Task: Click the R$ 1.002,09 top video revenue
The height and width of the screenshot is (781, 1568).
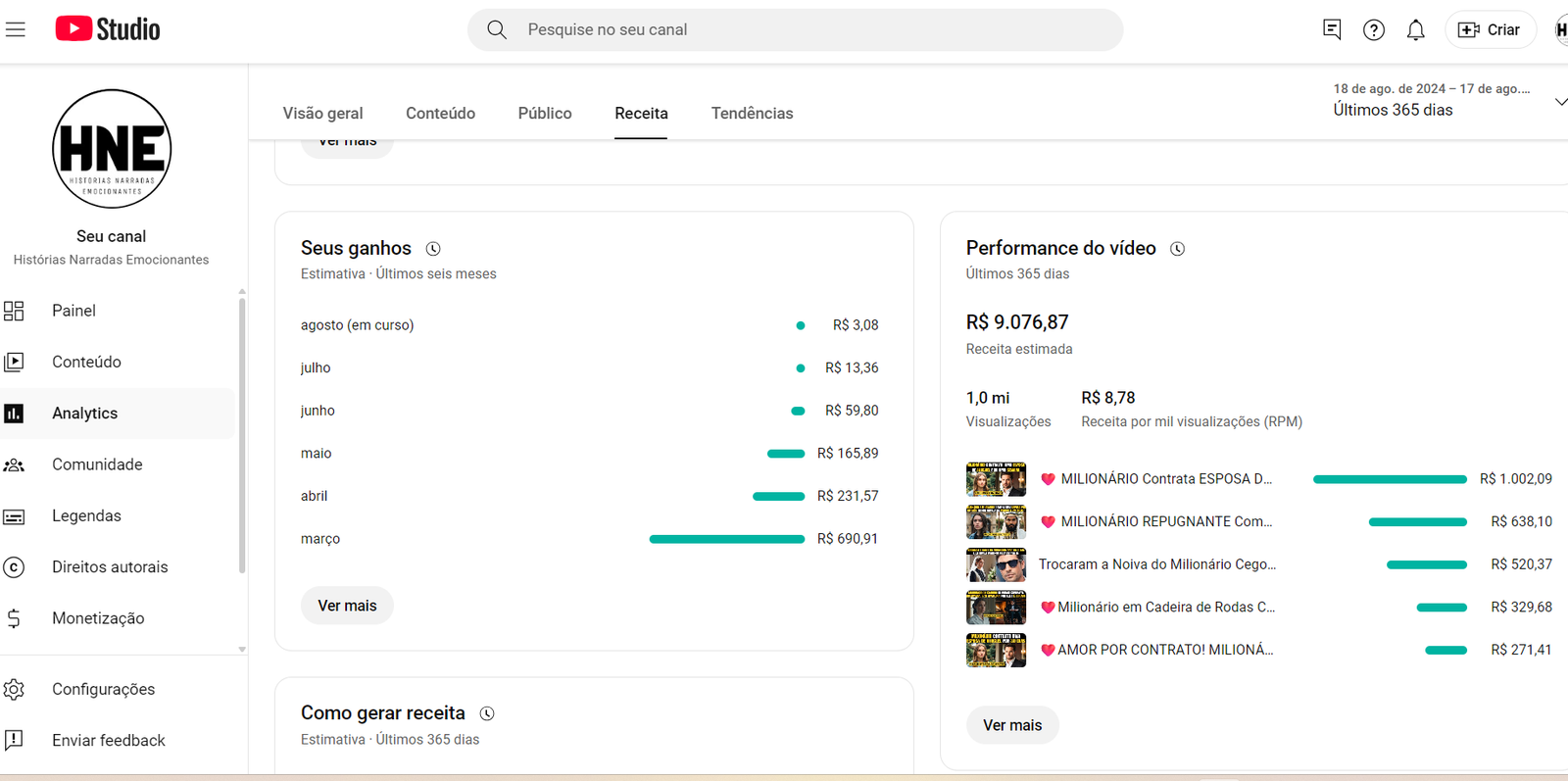Action: point(1516,479)
